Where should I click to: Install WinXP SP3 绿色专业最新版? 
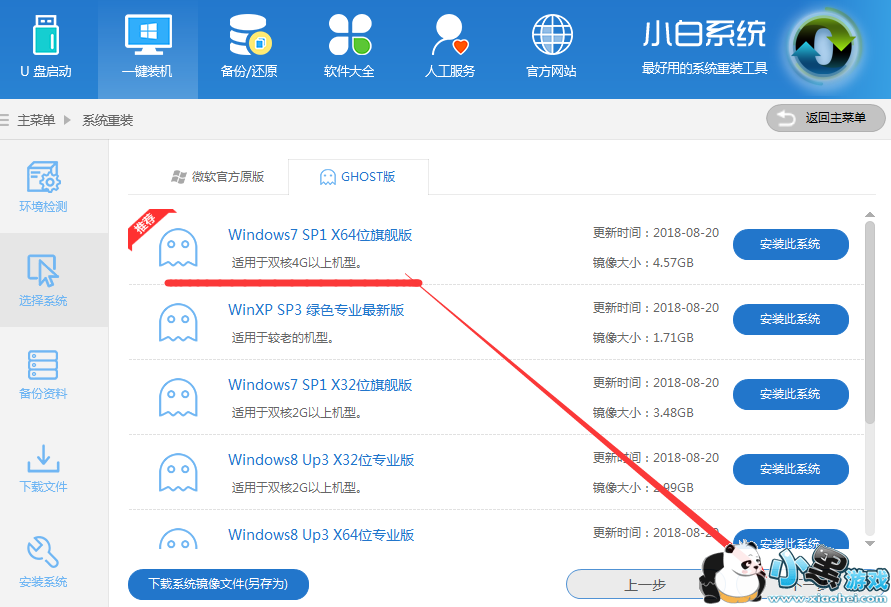click(x=790, y=319)
